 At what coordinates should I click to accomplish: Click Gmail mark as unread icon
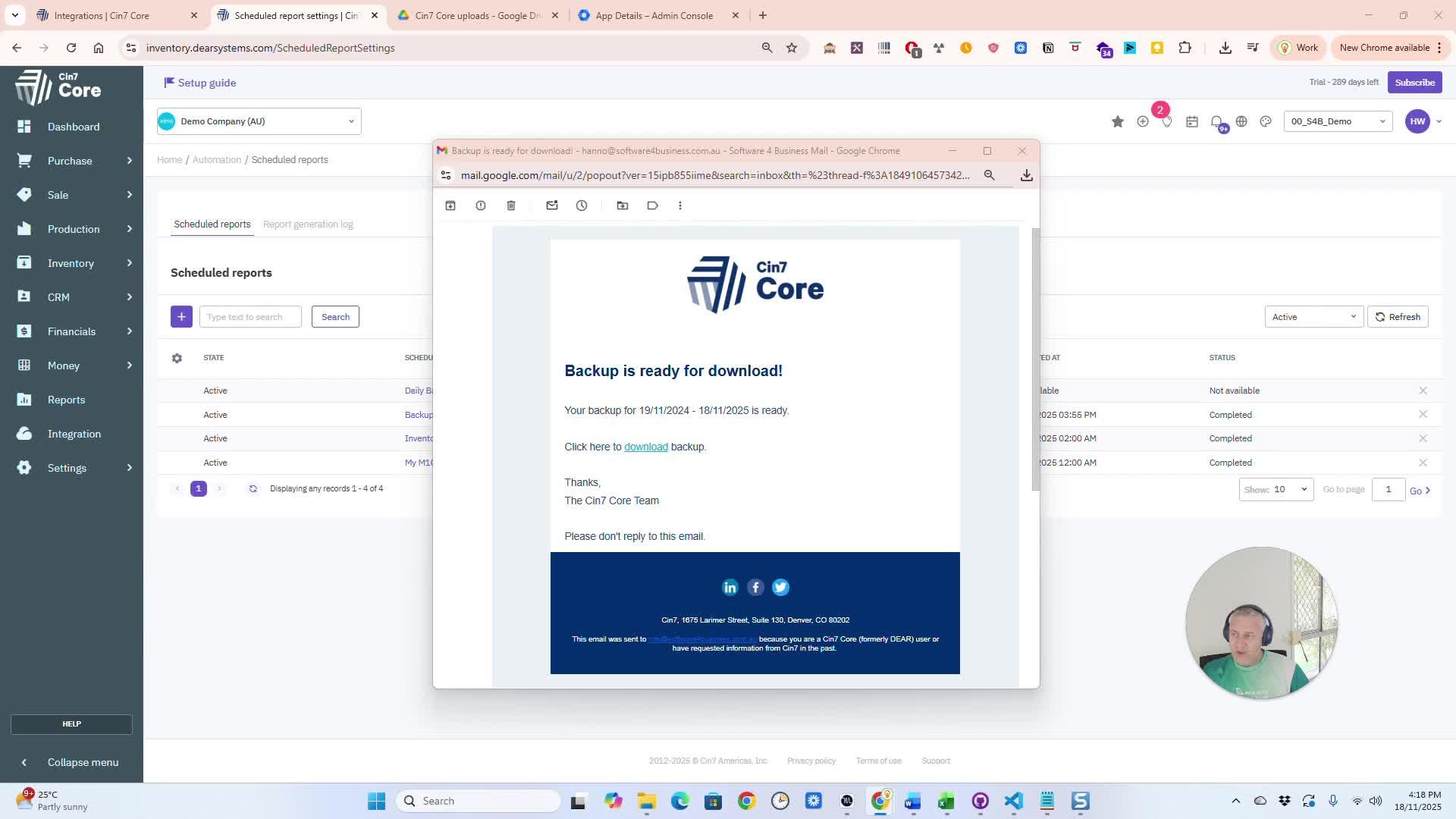[552, 206]
